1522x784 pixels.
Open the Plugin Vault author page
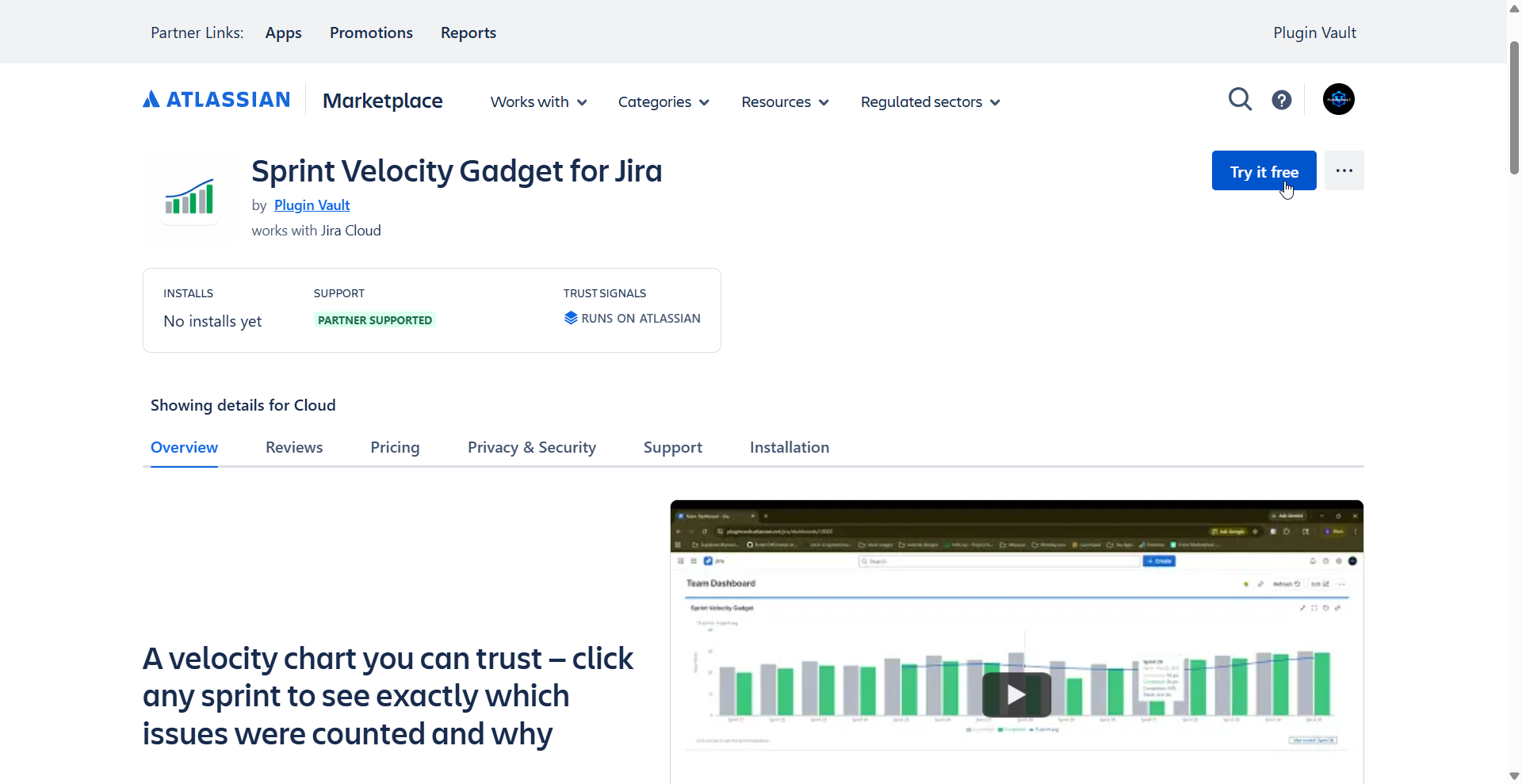point(312,205)
